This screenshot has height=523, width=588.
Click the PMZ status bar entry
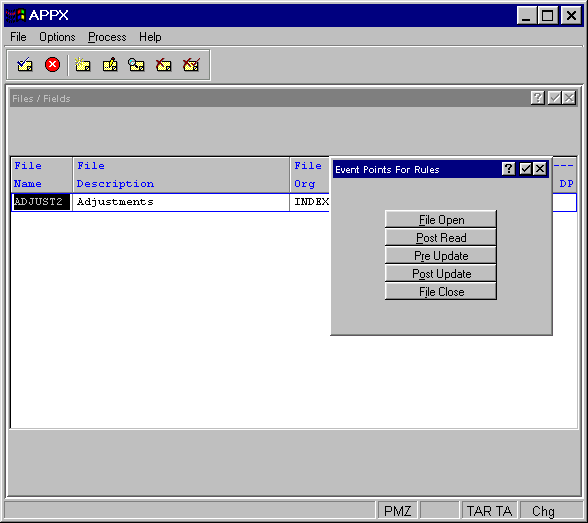click(397, 511)
